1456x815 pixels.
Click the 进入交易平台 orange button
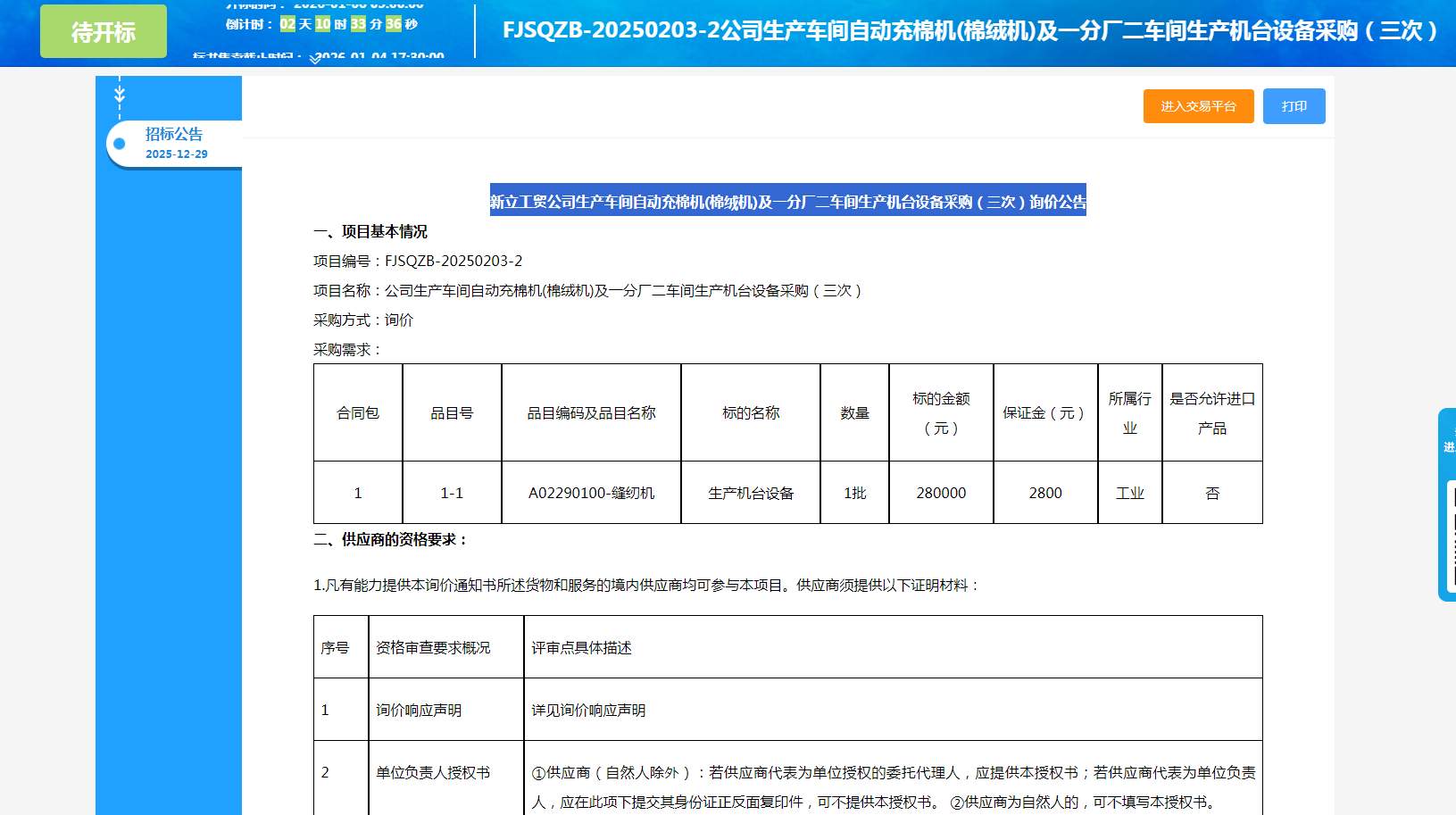click(1198, 106)
